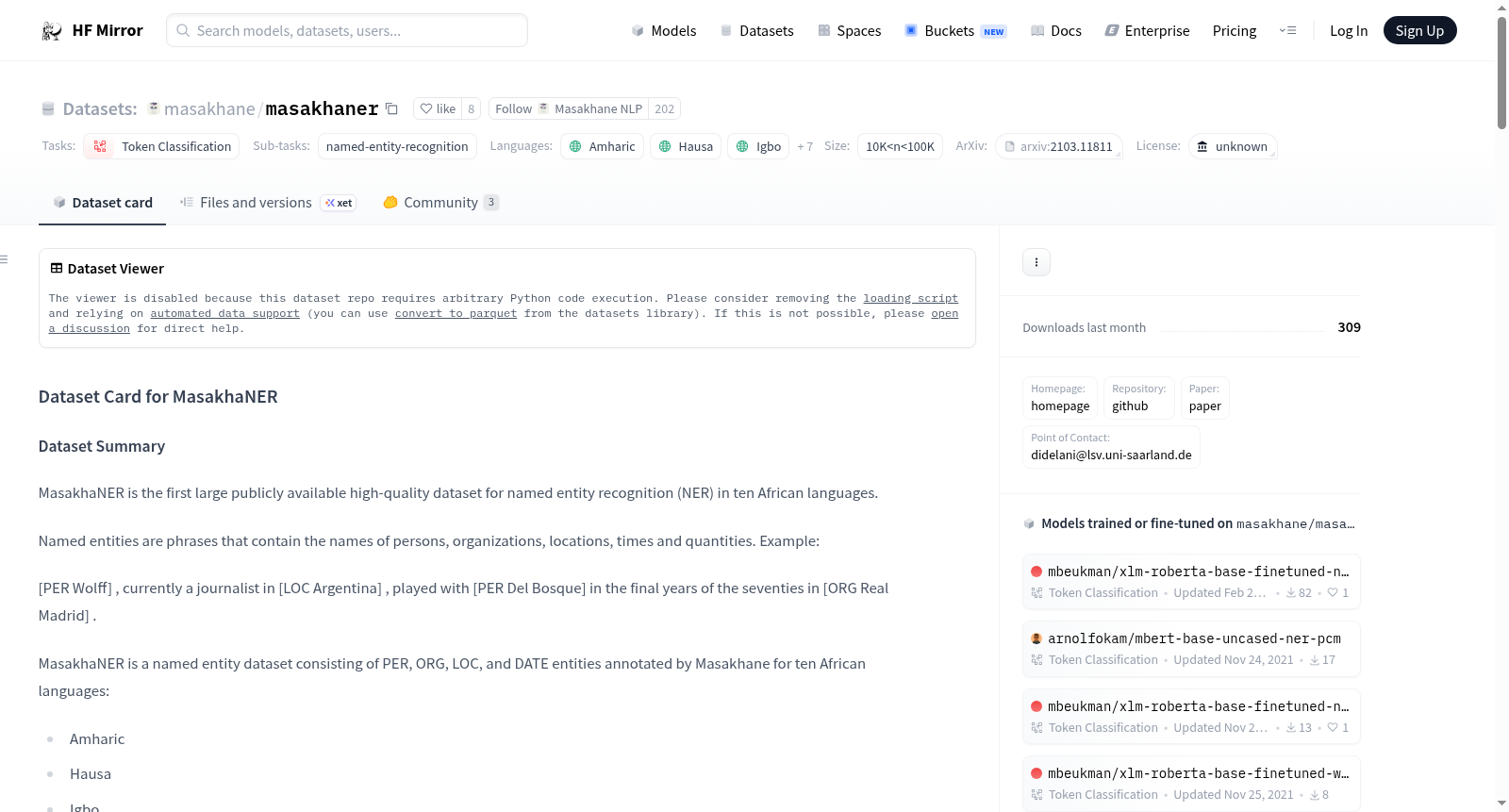Go to the Spaces page
Screen dimensions: 1509x812
point(850,31)
